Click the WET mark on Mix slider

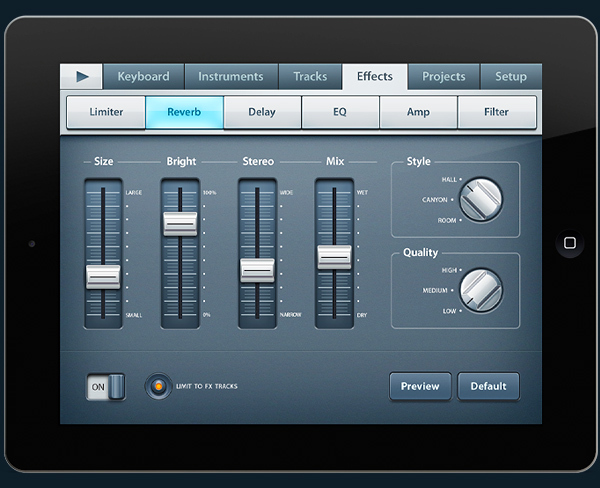[362, 193]
